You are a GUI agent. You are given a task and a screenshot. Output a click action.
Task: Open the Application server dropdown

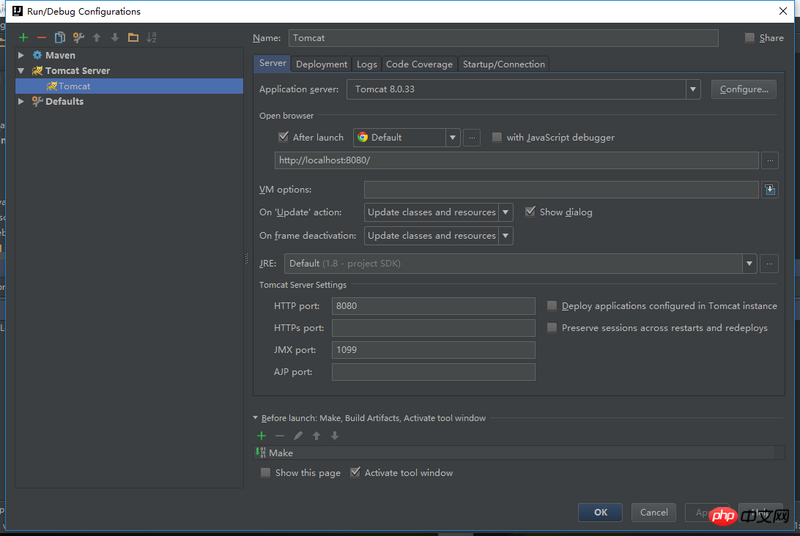692,89
